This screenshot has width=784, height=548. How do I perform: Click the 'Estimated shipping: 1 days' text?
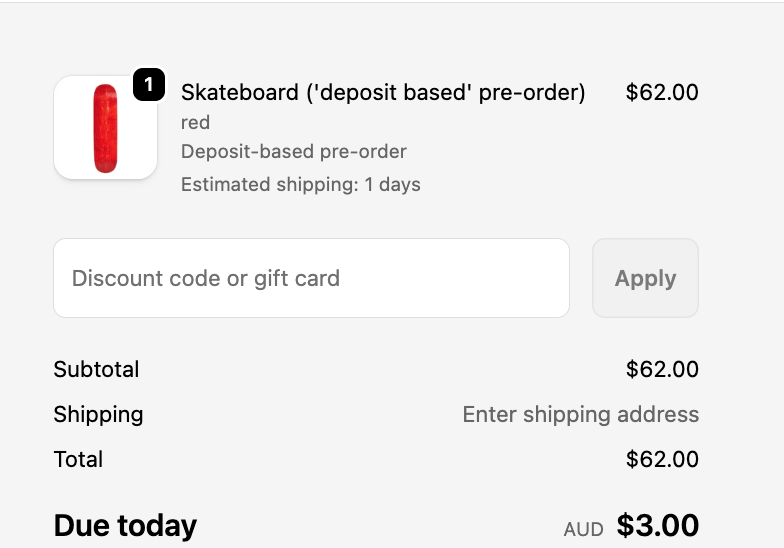click(300, 184)
